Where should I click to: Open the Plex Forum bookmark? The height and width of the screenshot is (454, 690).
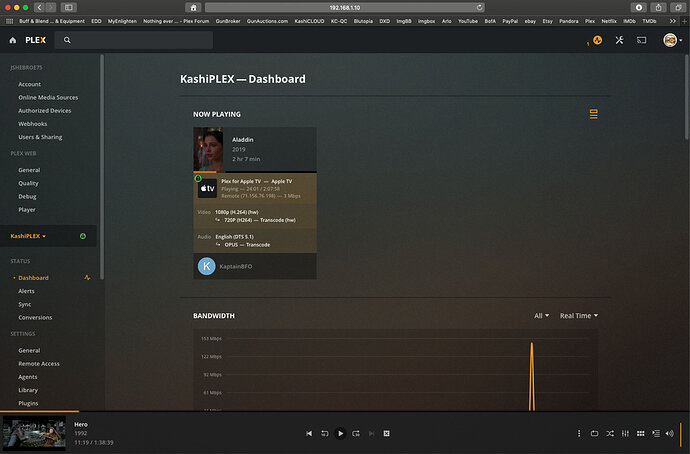pyautogui.click(x=176, y=21)
